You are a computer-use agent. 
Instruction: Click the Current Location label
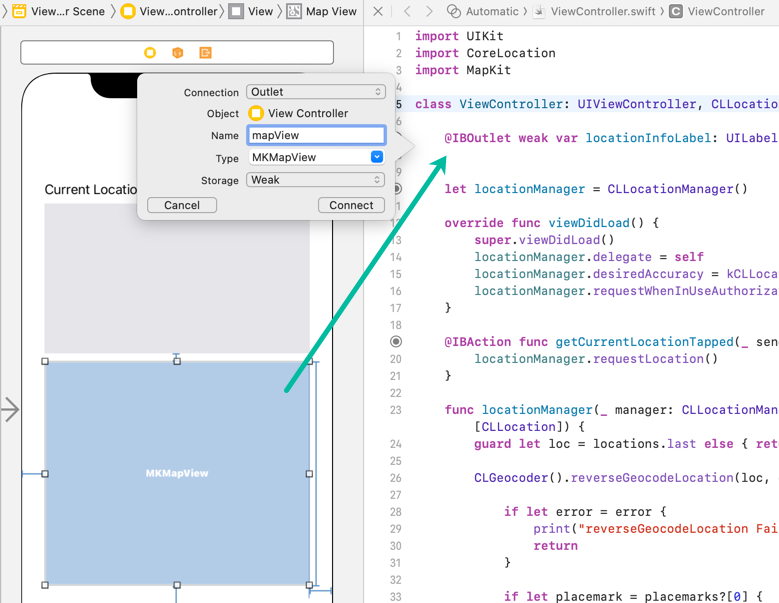tap(91, 189)
